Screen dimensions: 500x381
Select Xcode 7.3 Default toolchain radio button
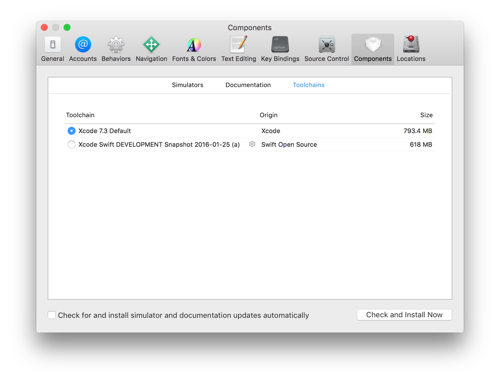[x=71, y=131]
